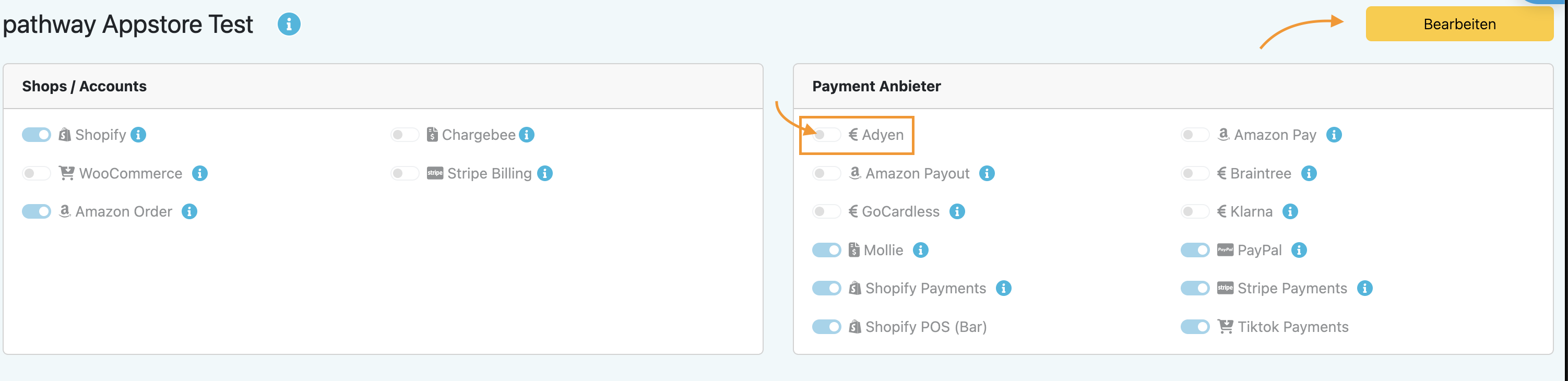Show info for Stripe Billing
The height and width of the screenshot is (381, 1568).
(x=545, y=173)
